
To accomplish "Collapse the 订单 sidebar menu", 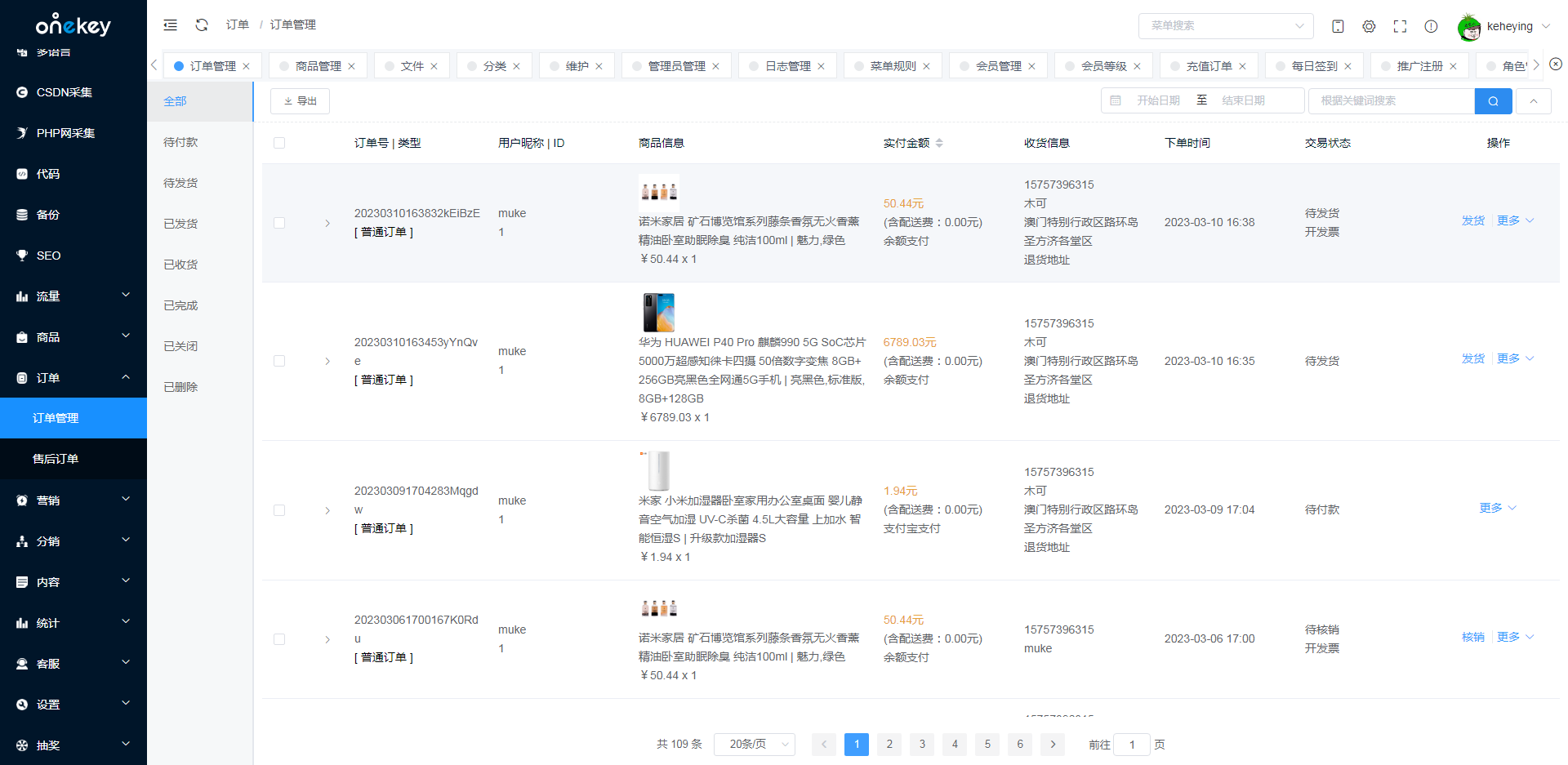I will point(73,378).
